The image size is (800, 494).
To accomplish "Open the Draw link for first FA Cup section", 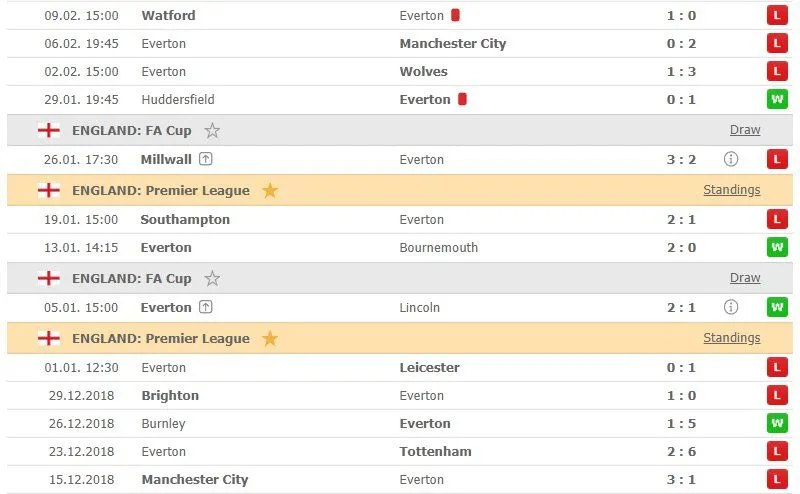I will 745,130.
